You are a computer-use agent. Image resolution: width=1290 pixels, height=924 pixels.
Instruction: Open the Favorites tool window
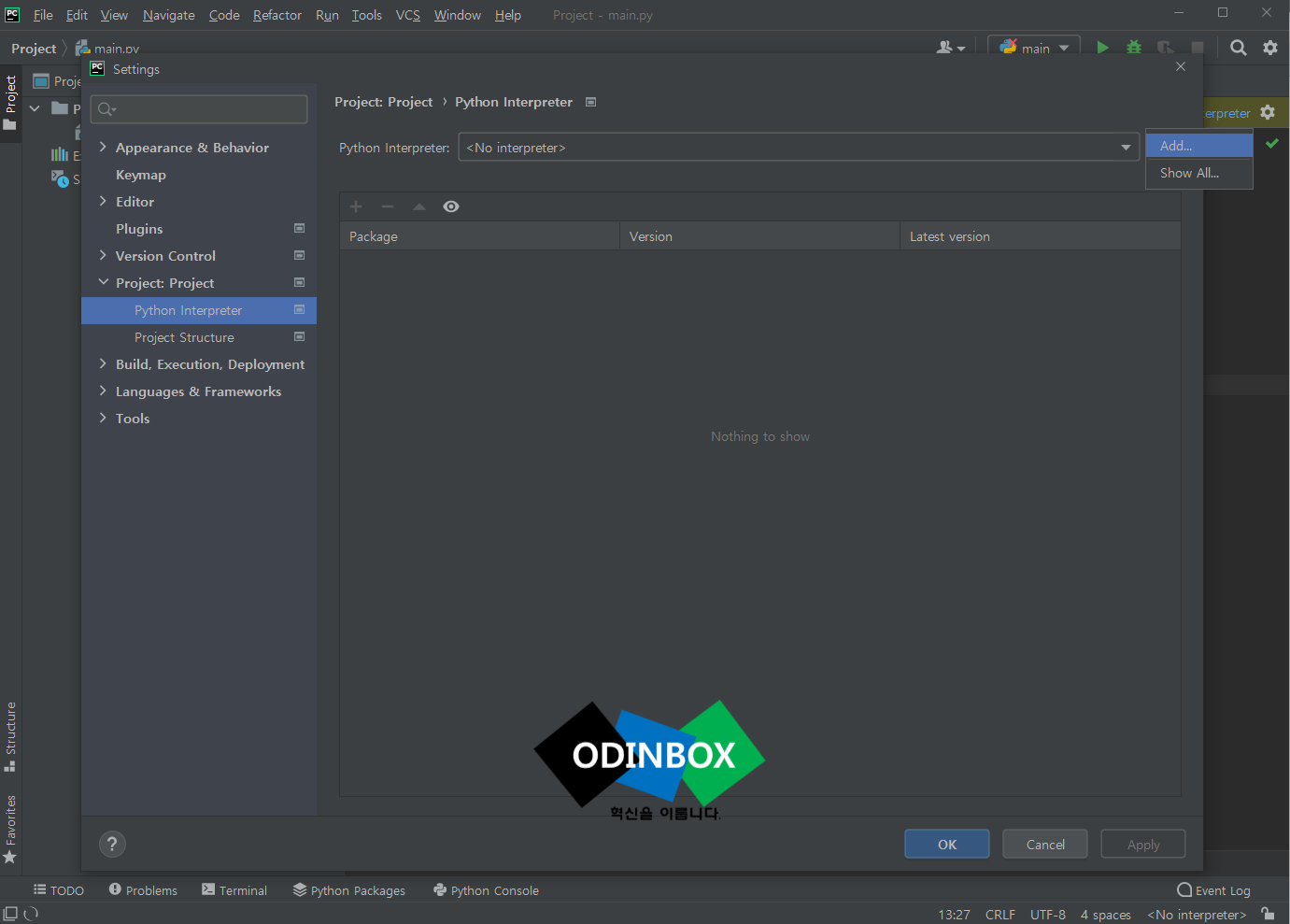[x=10, y=829]
